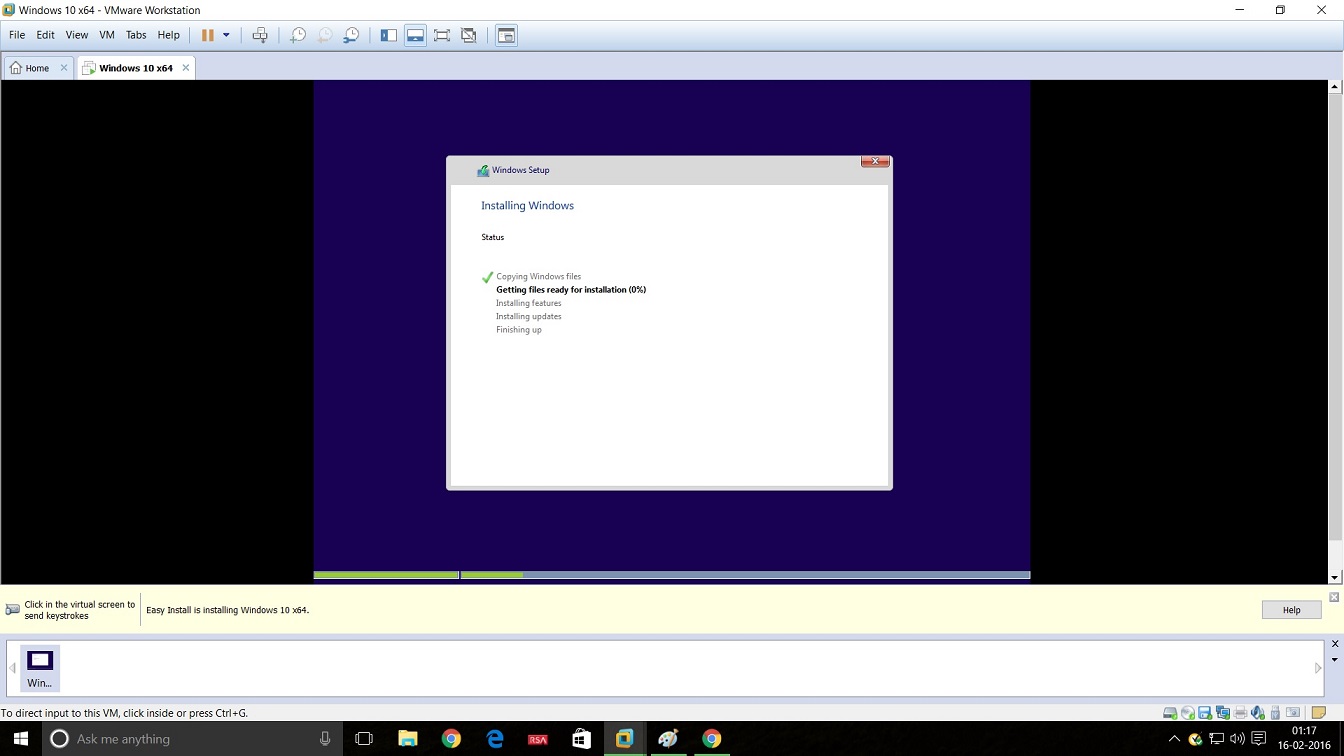Click 'Getting files ready for installation (0%)' text
The width and height of the screenshot is (1344, 756).
(x=571, y=290)
